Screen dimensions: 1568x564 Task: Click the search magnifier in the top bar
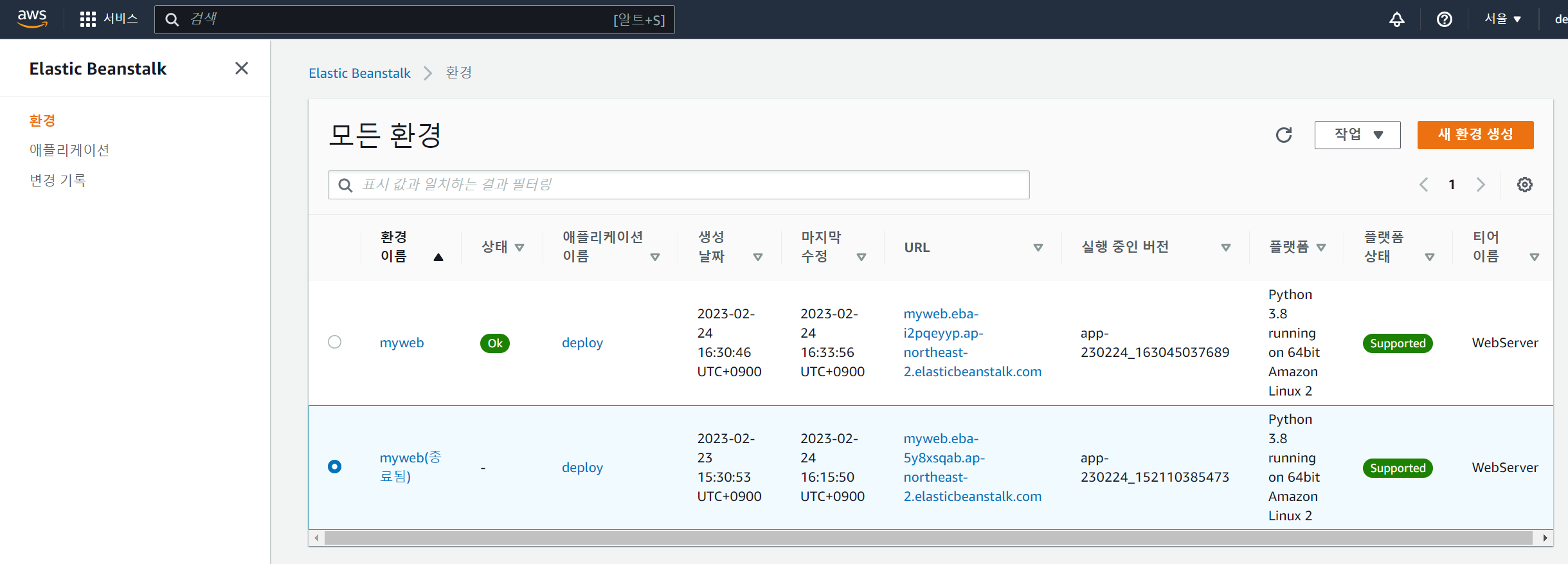coord(172,19)
